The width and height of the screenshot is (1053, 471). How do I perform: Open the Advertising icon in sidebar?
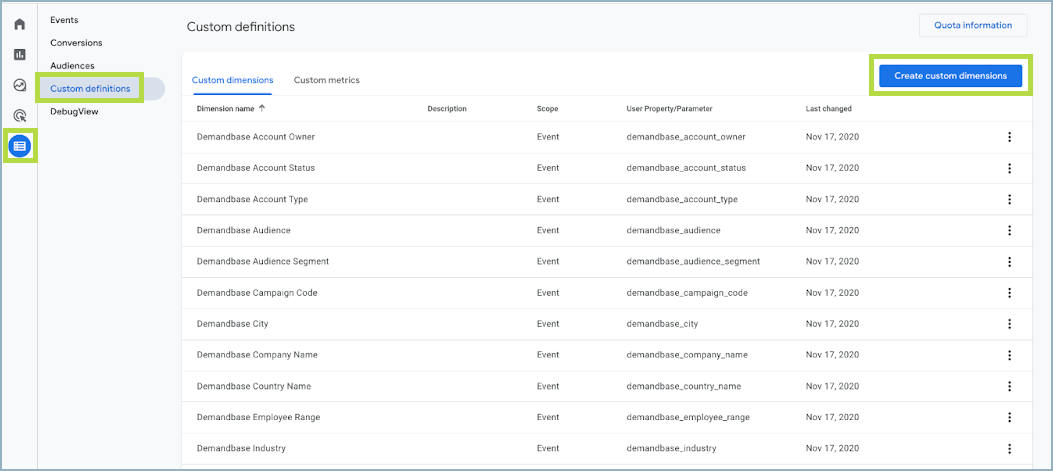tap(19, 116)
